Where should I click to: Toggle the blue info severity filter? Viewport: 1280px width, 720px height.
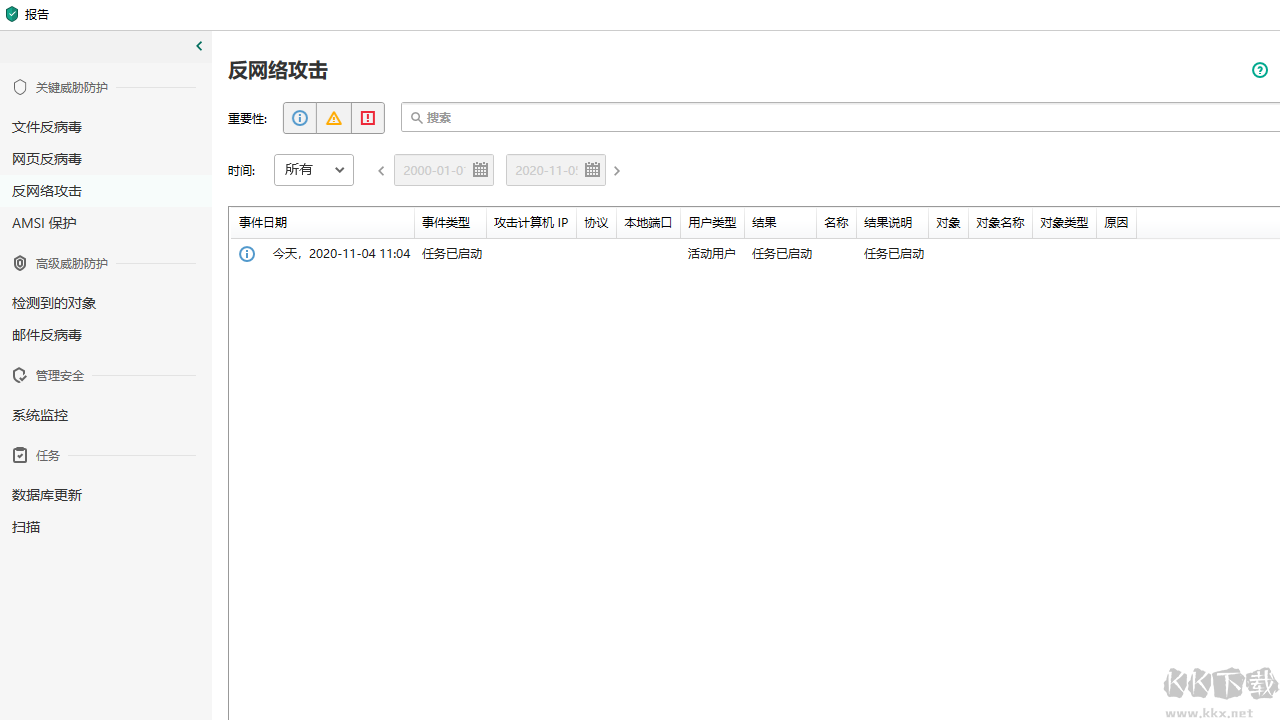click(299, 118)
